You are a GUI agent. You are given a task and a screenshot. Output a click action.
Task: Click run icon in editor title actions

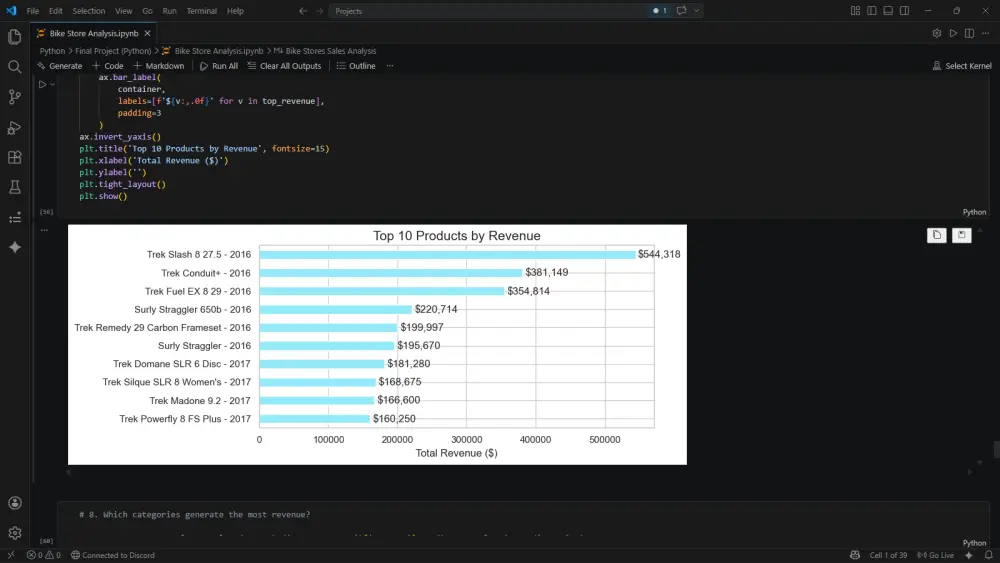click(x=953, y=33)
